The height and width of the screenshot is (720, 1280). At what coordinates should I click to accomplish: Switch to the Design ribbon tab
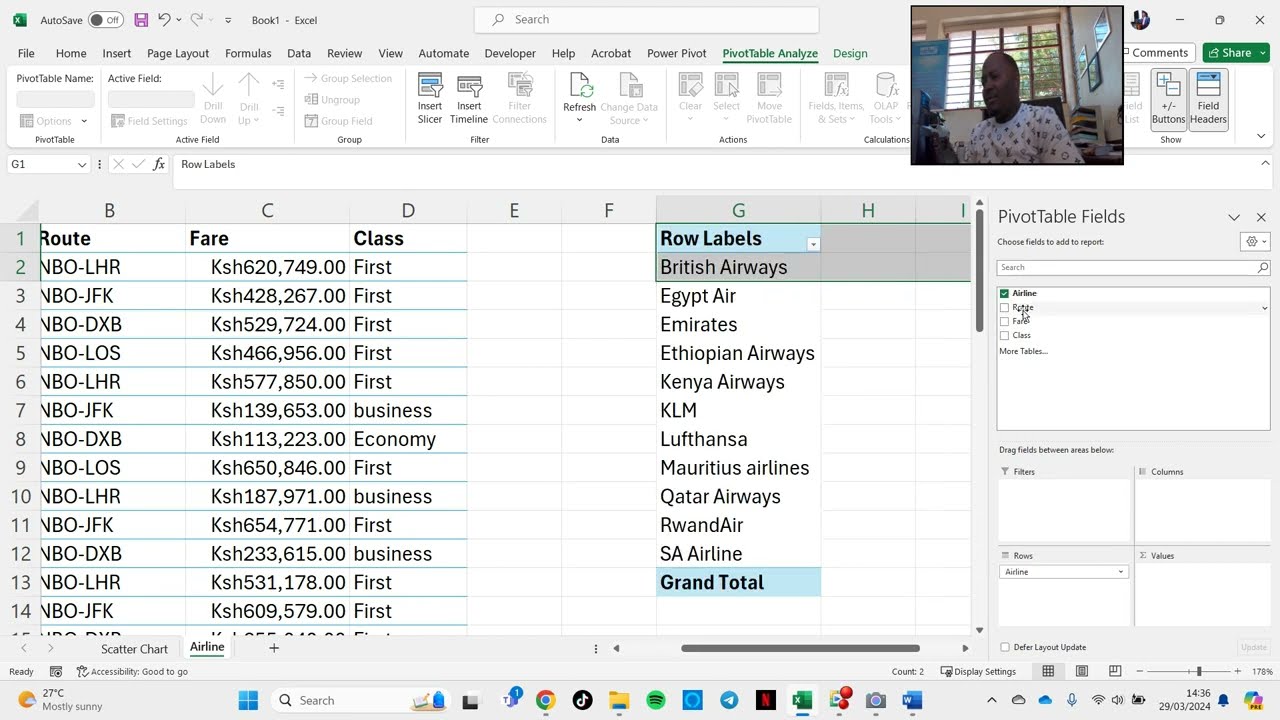(x=850, y=53)
